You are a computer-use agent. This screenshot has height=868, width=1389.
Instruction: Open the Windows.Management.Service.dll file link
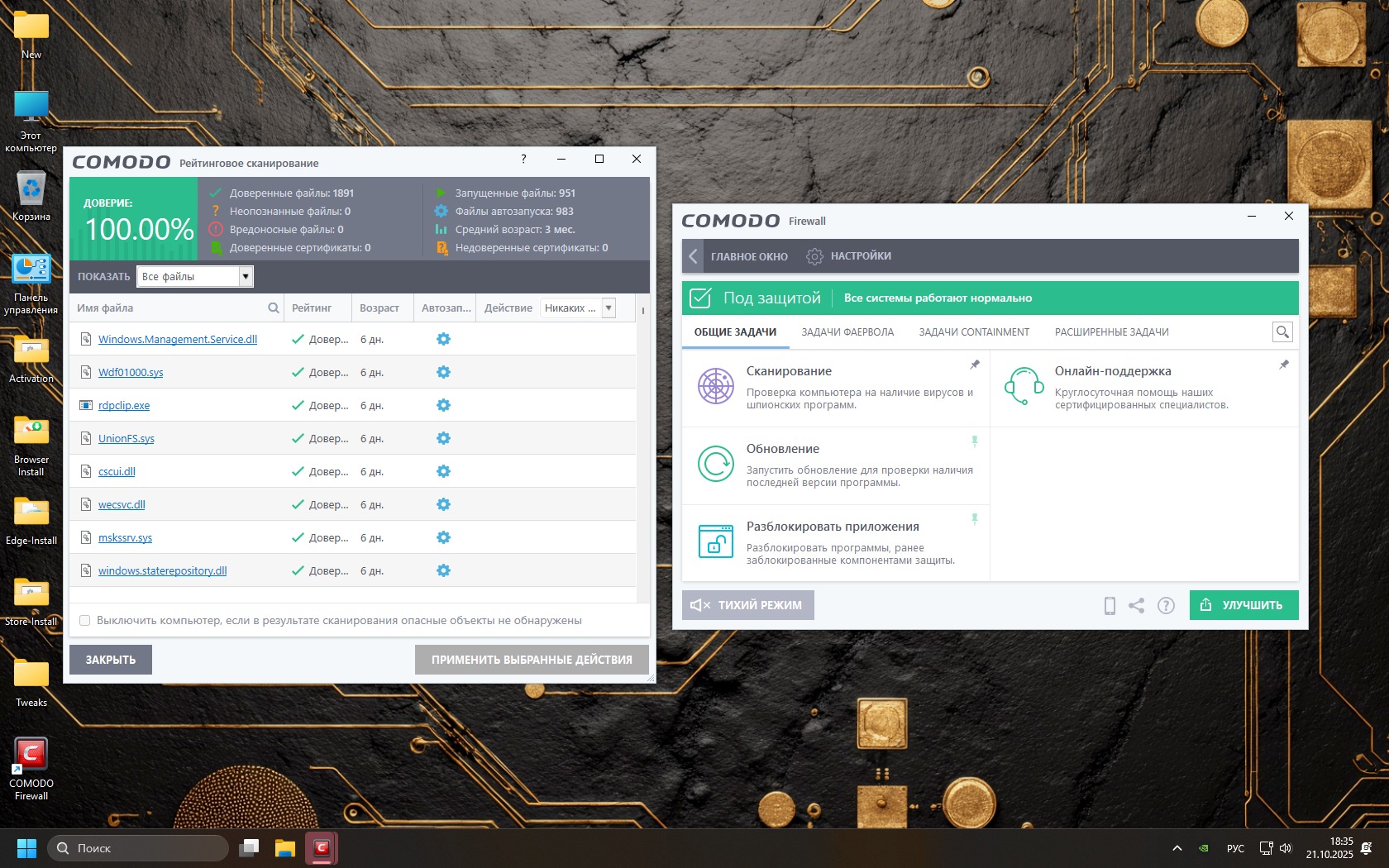point(178,340)
